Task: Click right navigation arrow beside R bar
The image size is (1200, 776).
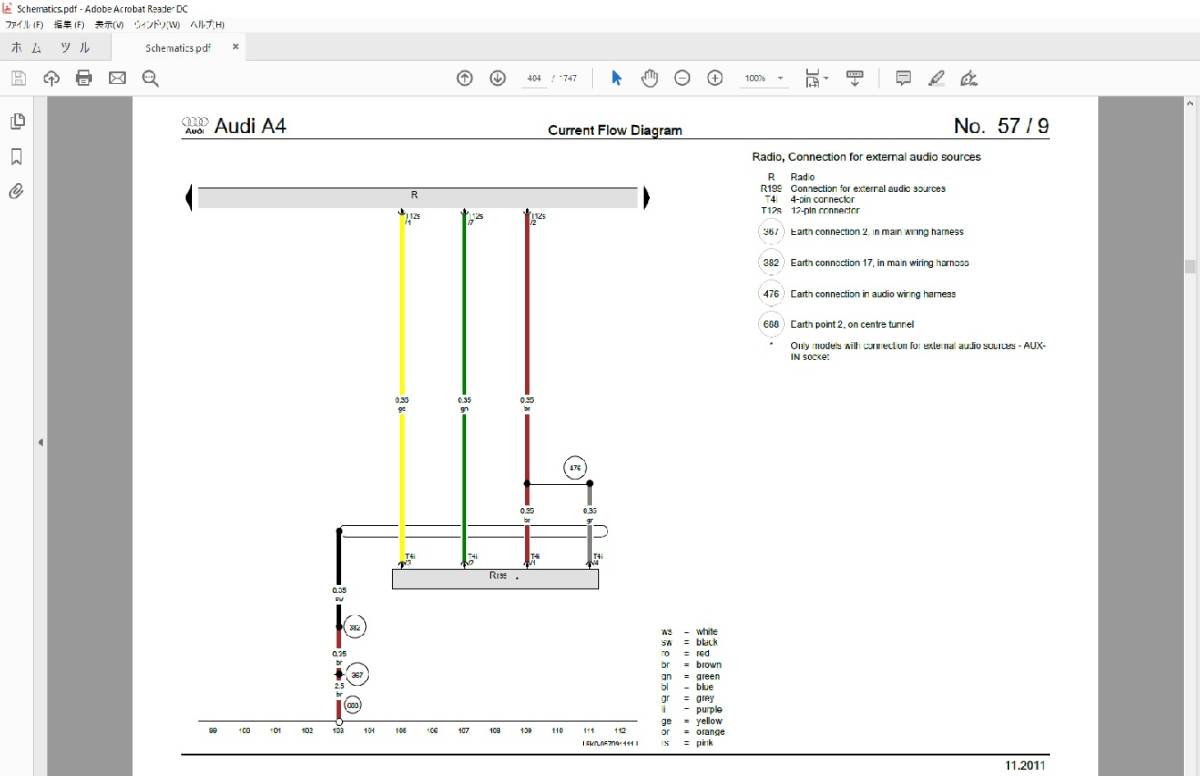Action: point(646,198)
